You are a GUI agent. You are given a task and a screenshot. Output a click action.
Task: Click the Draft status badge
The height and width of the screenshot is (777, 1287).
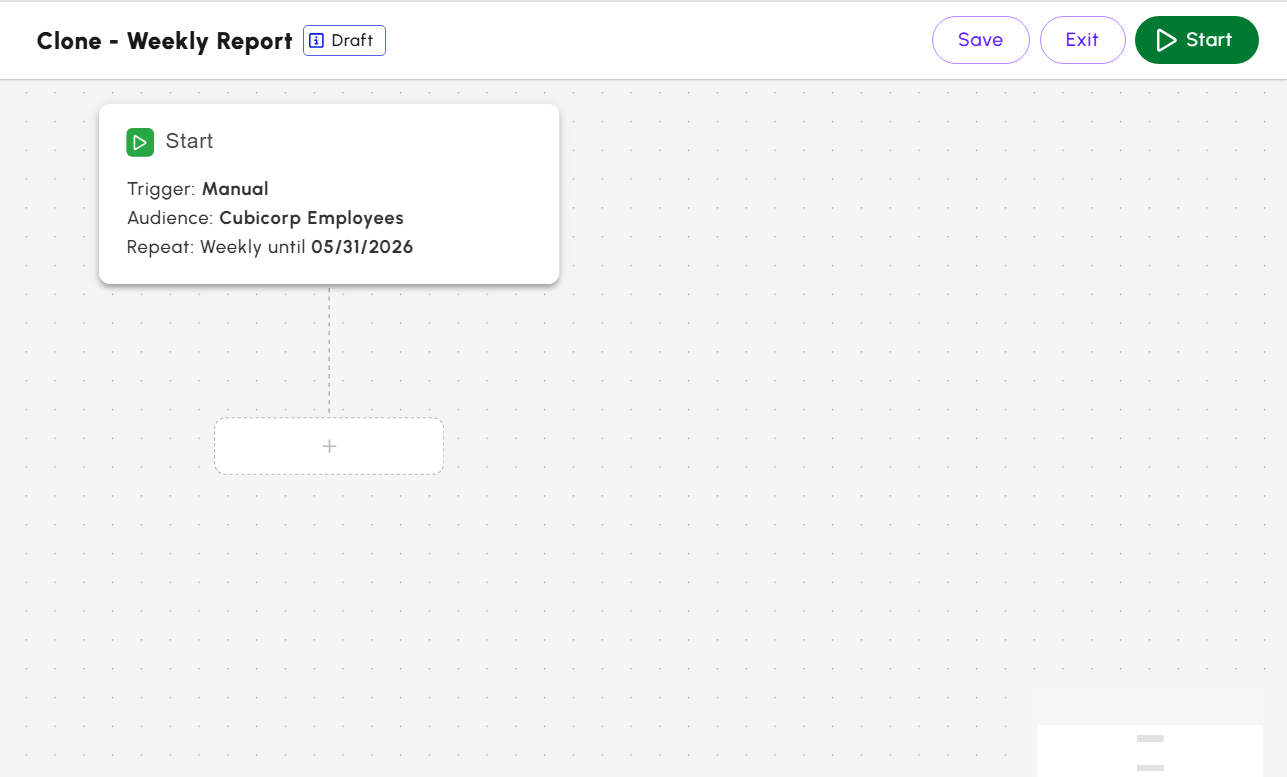click(344, 41)
